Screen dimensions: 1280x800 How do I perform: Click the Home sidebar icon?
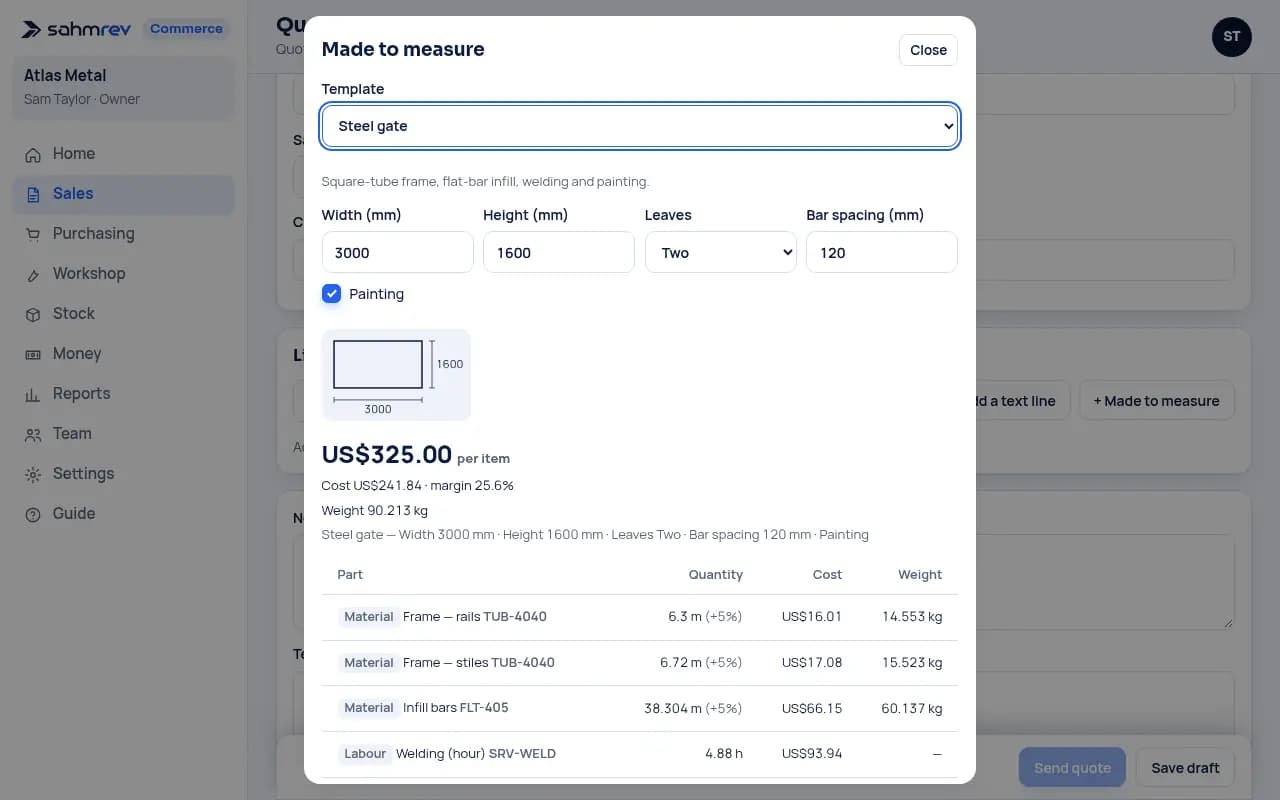33,154
